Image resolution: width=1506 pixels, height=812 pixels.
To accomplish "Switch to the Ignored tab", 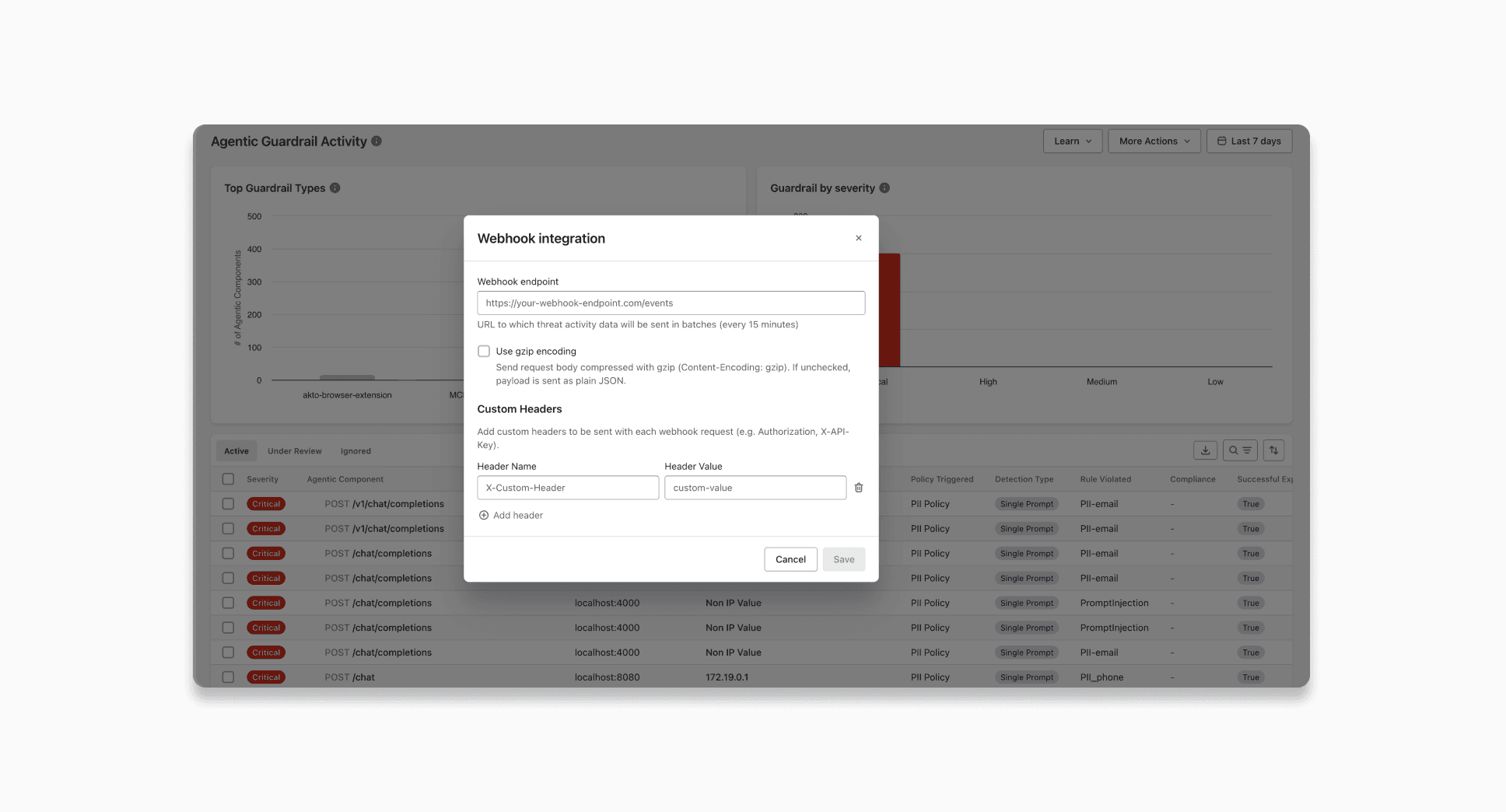I will click(355, 451).
